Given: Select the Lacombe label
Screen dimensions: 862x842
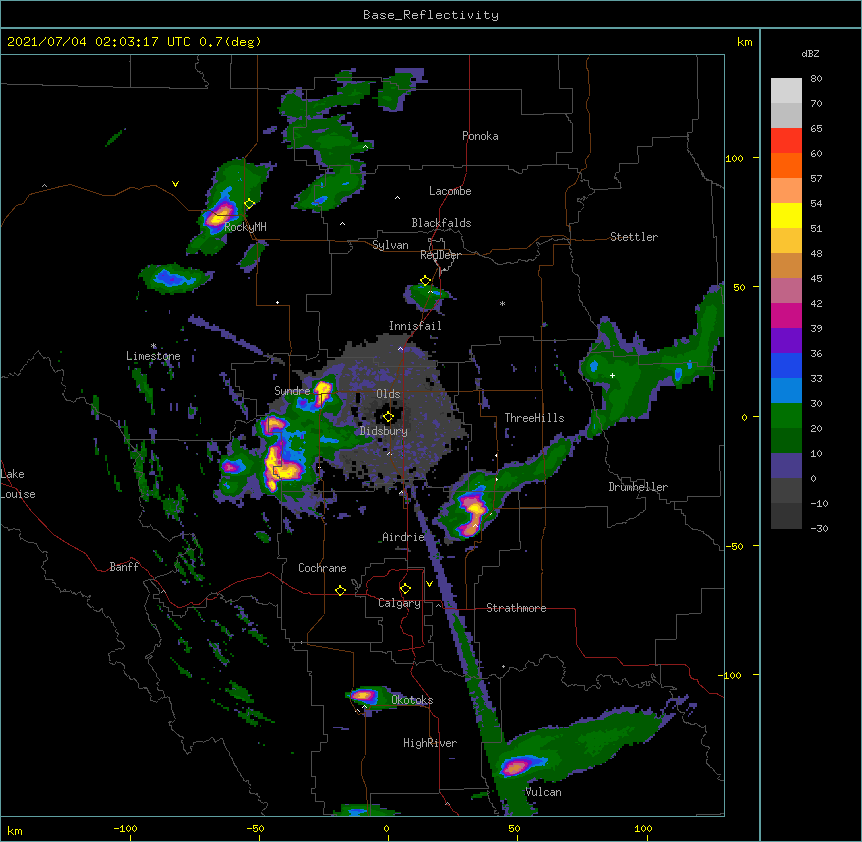Looking at the screenshot, I should tap(450, 191).
